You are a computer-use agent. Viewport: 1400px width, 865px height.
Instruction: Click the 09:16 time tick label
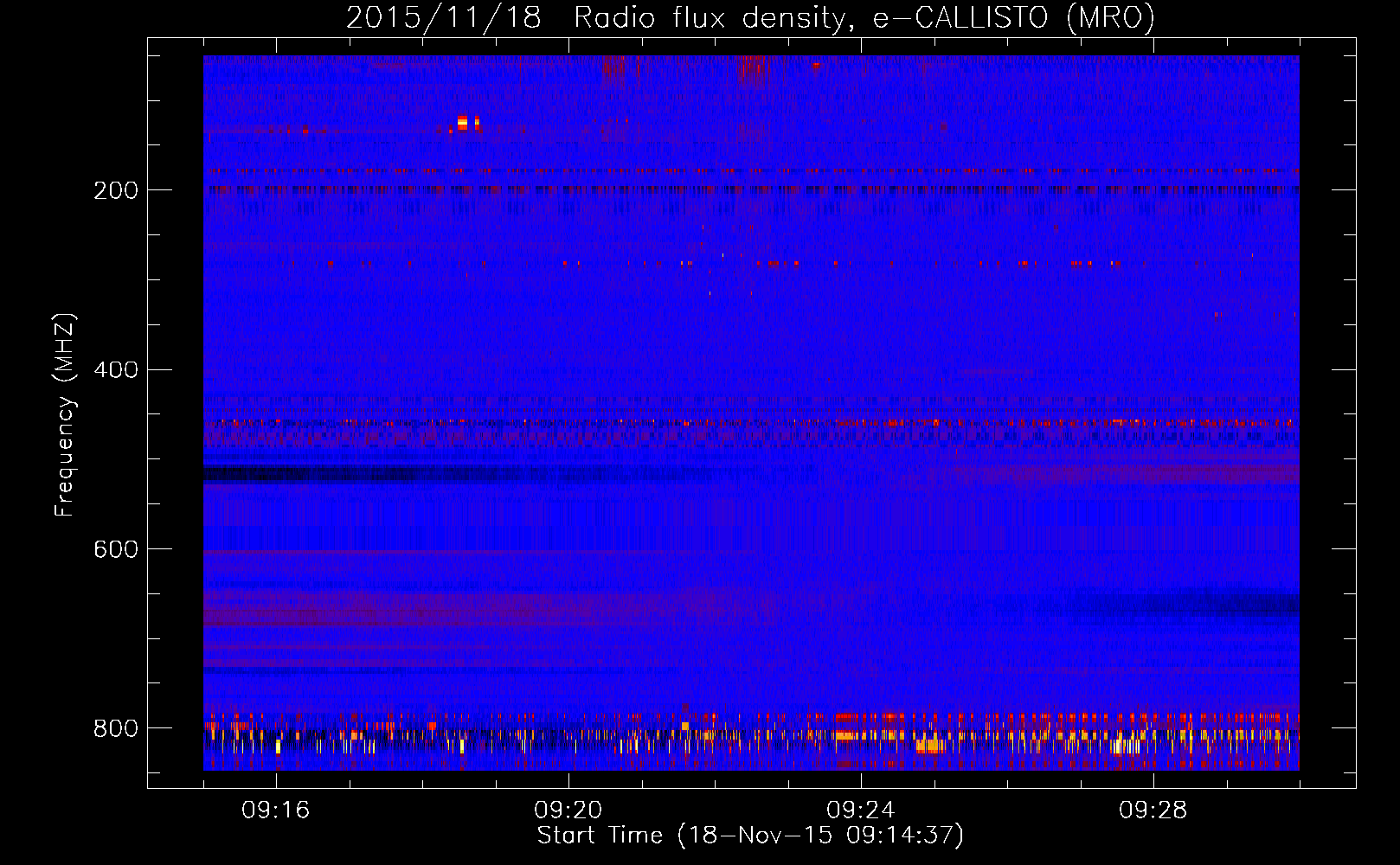point(276,811)
